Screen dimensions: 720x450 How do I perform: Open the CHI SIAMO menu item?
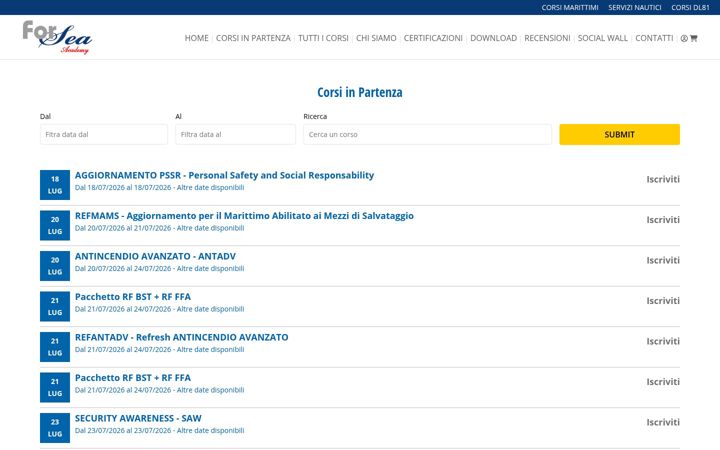[x=376, y=38]
